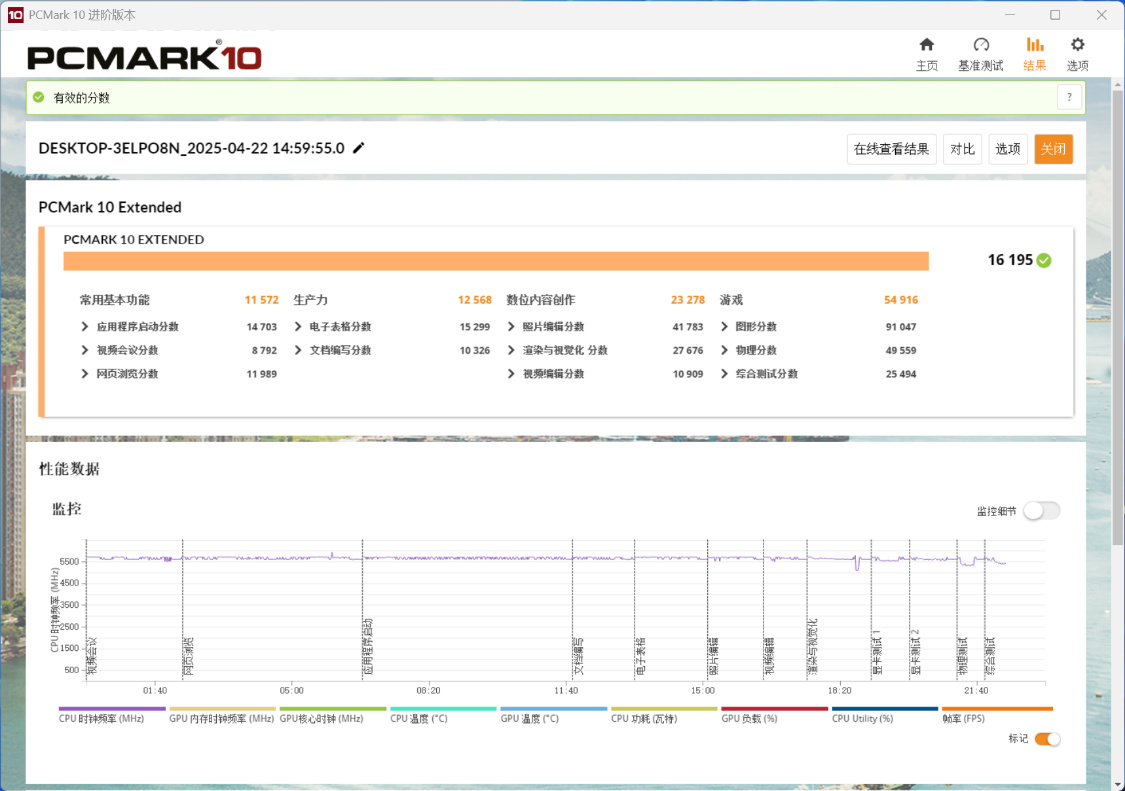Click the PCMARK 10 logo

(144, 56)
